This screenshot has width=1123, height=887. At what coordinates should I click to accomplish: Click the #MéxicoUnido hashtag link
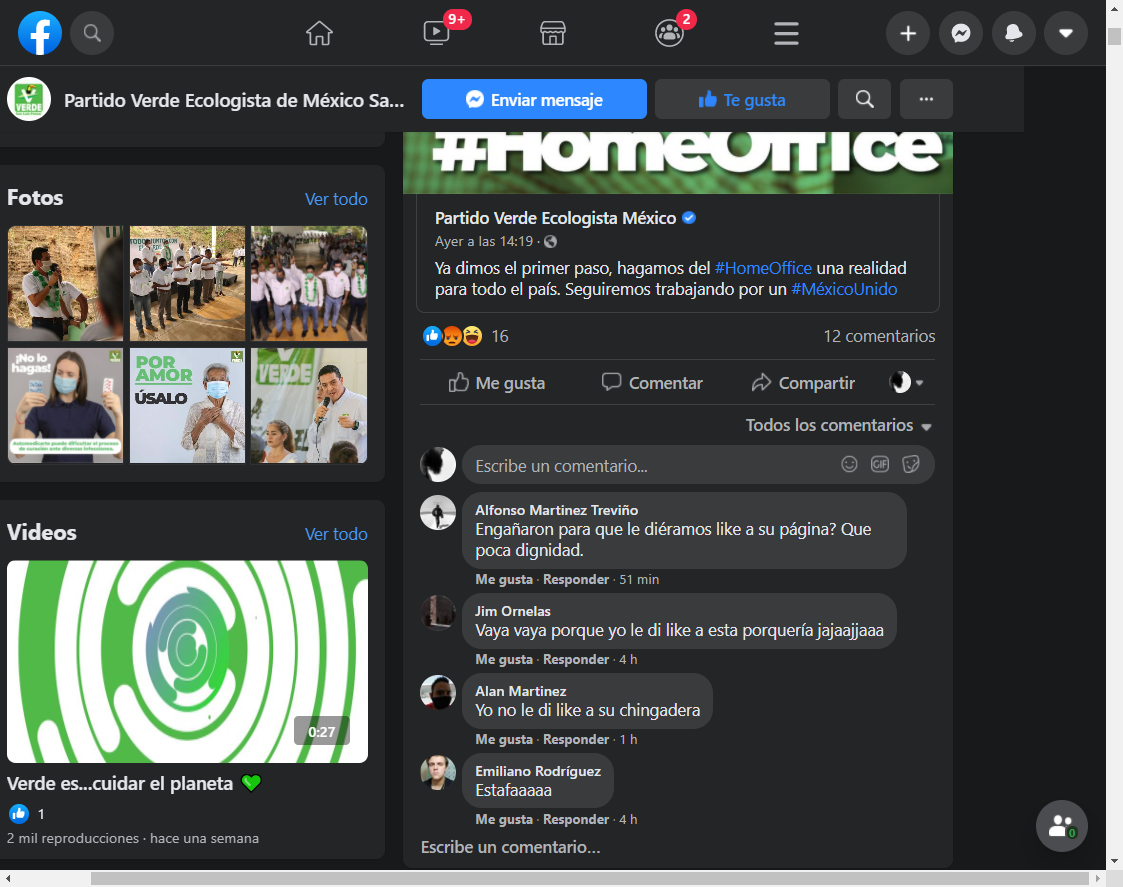pyautogui.click(x=844, y=289)
